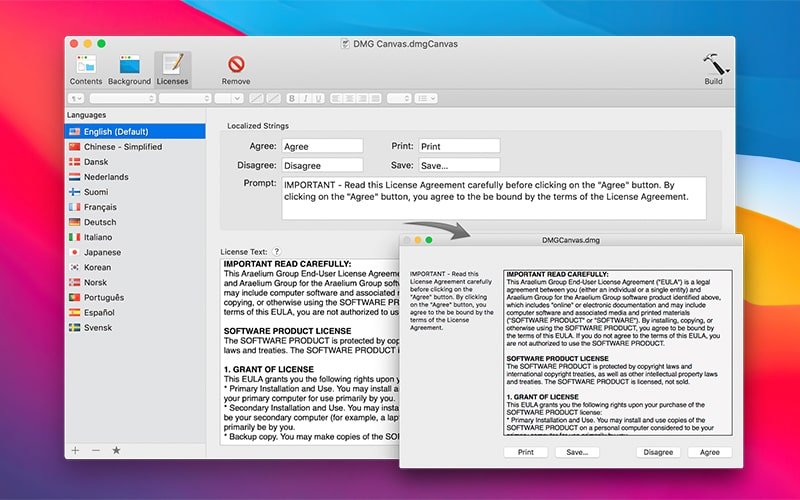Open License Text help question mark
Viewport: 800px width, 500px height.
tap(277, 252)
